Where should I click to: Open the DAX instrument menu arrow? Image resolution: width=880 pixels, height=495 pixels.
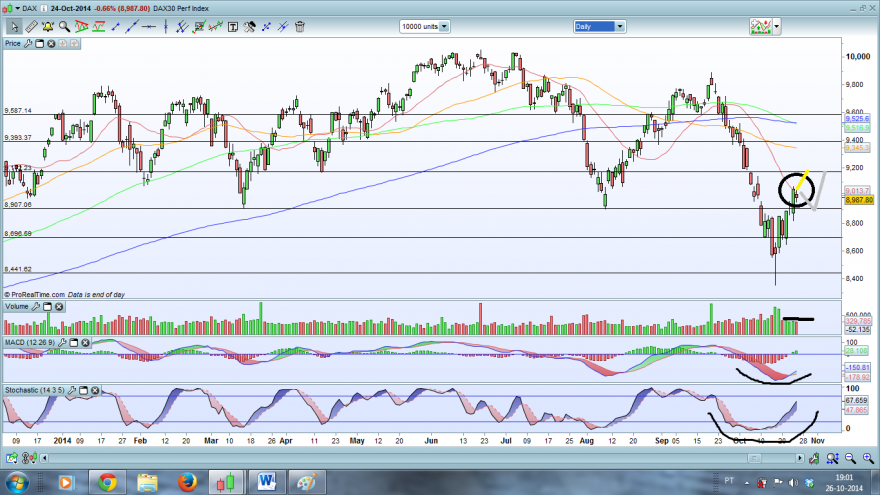(17, 8)
